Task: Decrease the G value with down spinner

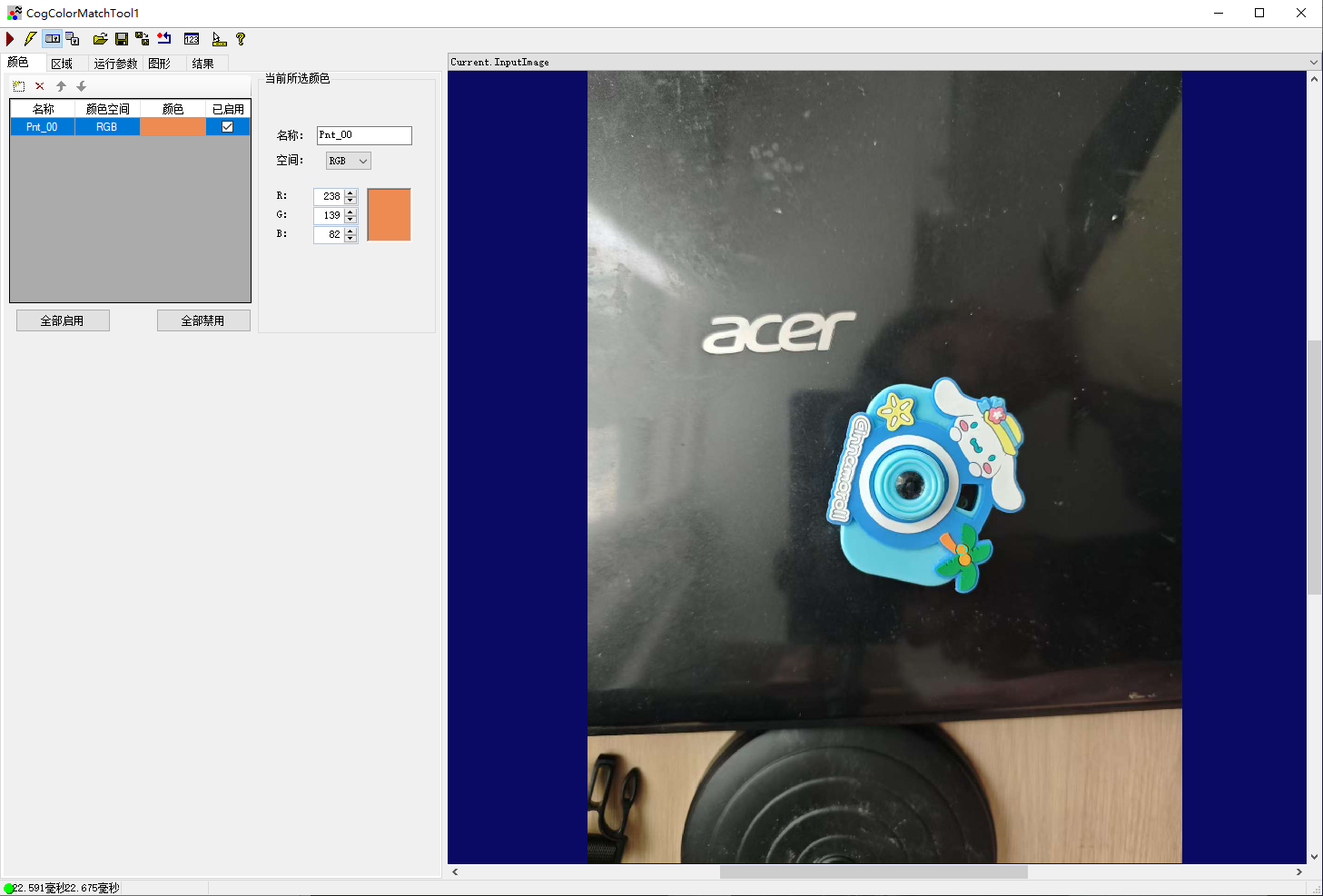Action: coord(350,220)
